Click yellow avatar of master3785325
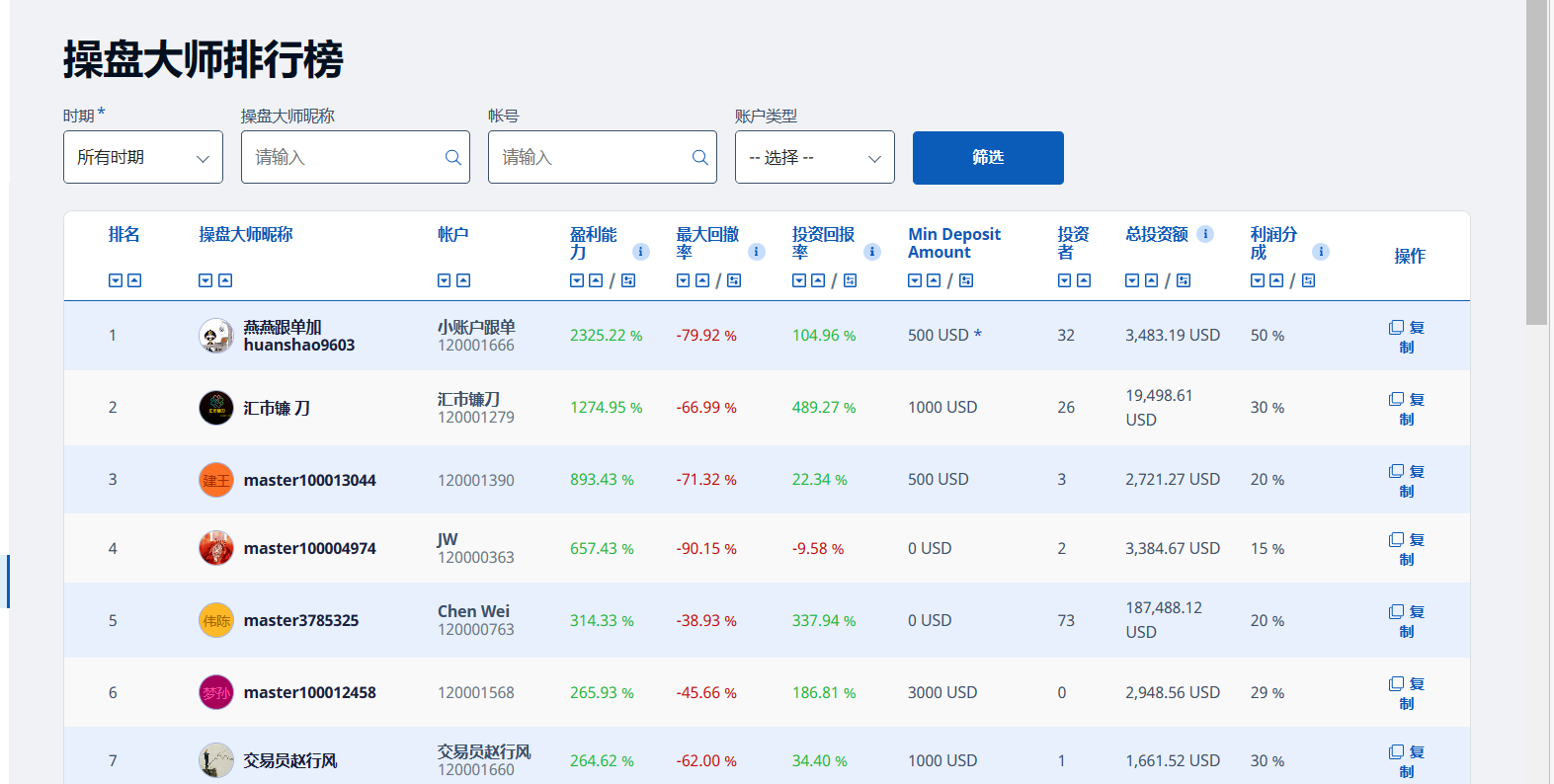 click(216, 620)
